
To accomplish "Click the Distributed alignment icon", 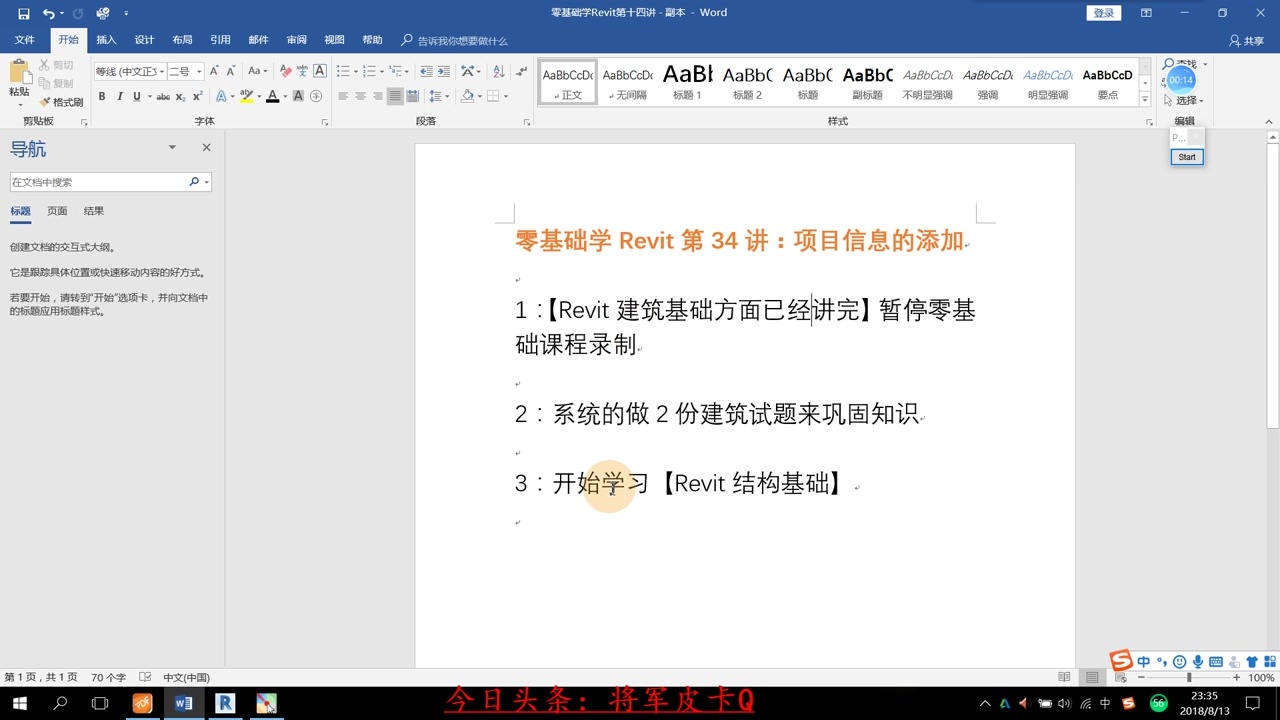I will [413, 97].
